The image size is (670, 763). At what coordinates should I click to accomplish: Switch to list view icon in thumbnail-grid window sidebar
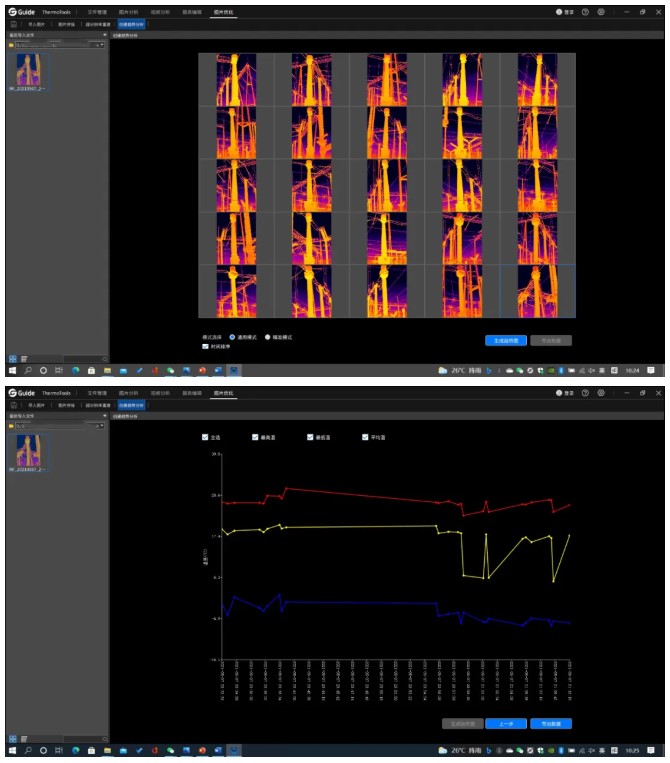pos(24,359)
